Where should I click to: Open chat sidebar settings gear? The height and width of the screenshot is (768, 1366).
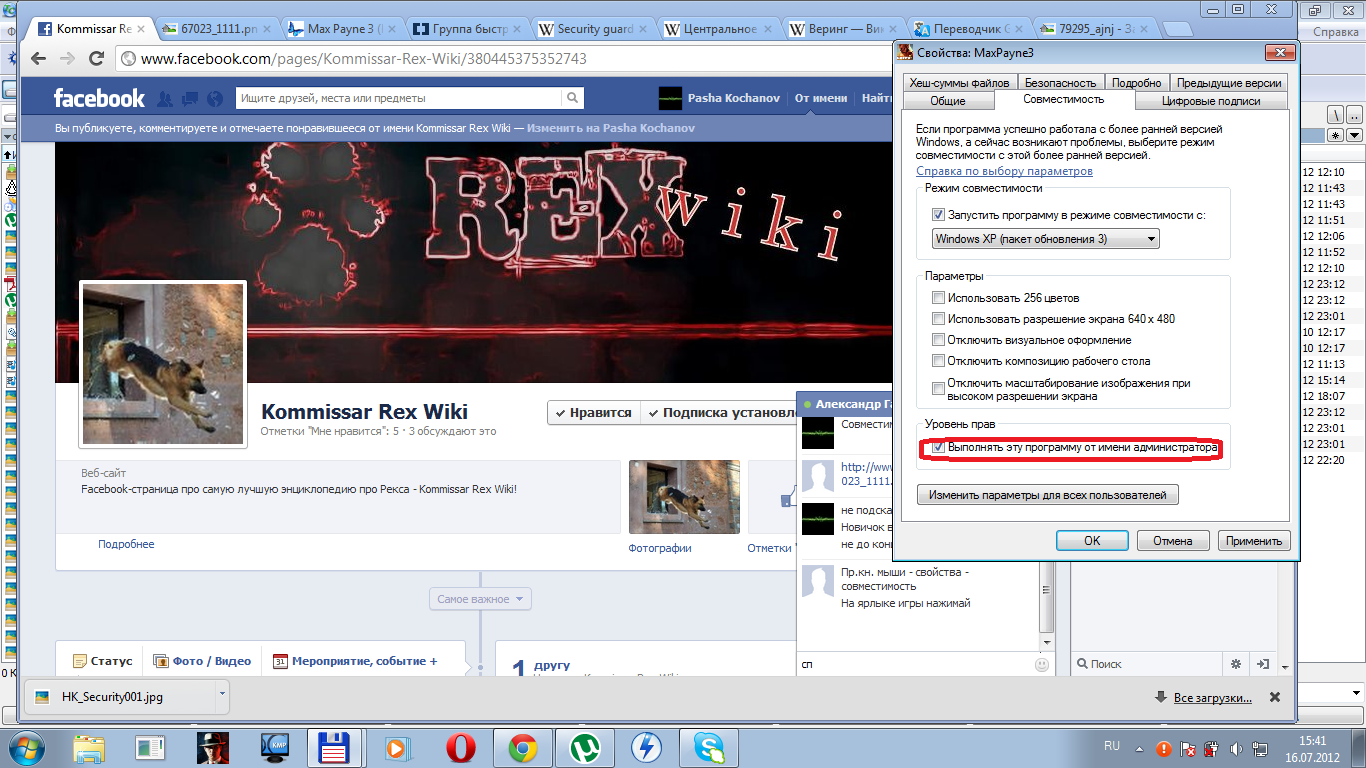[1235, 663]
